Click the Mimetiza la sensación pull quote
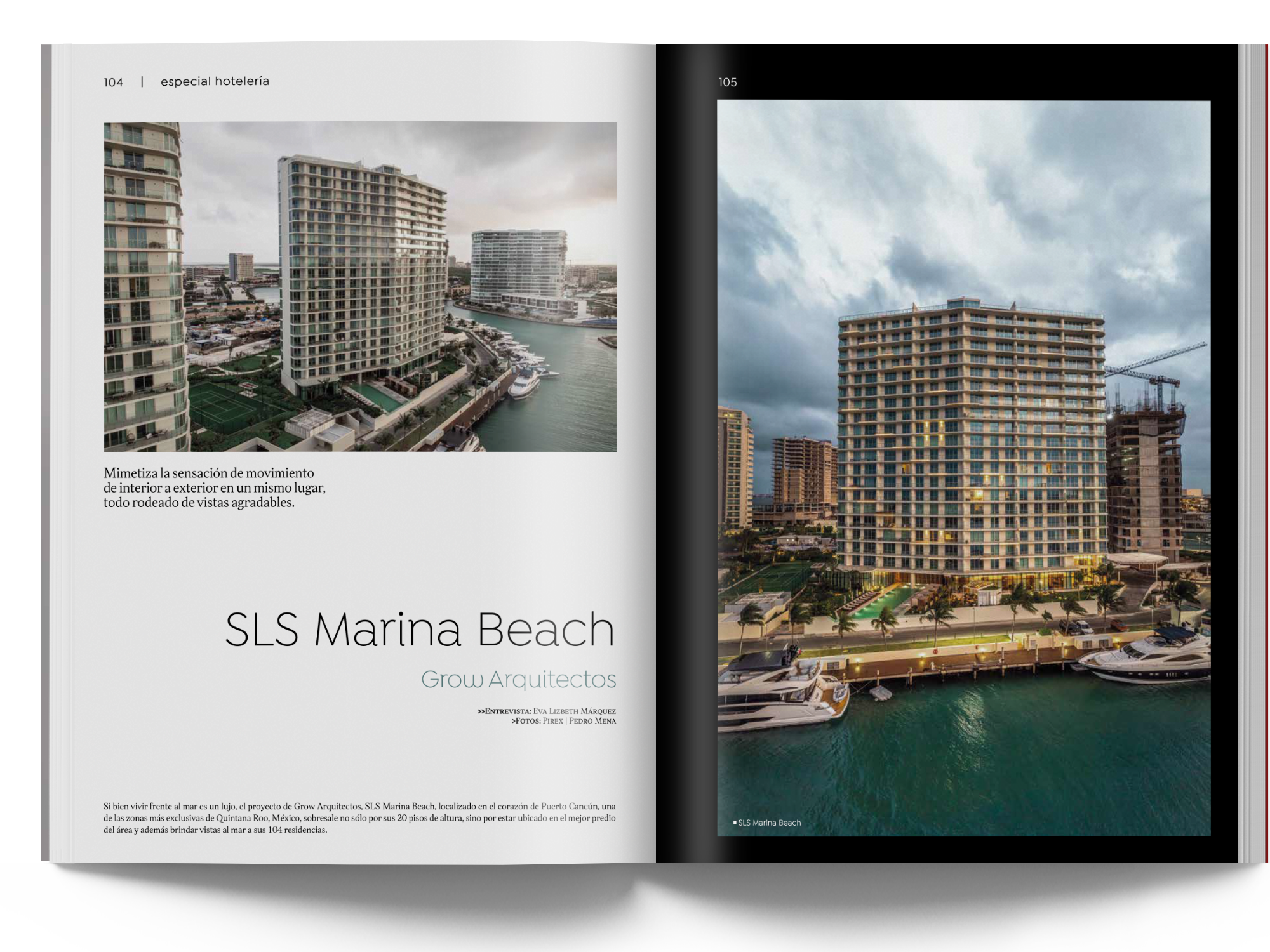The image size is (1270, 952). click(x=215, y=487)
